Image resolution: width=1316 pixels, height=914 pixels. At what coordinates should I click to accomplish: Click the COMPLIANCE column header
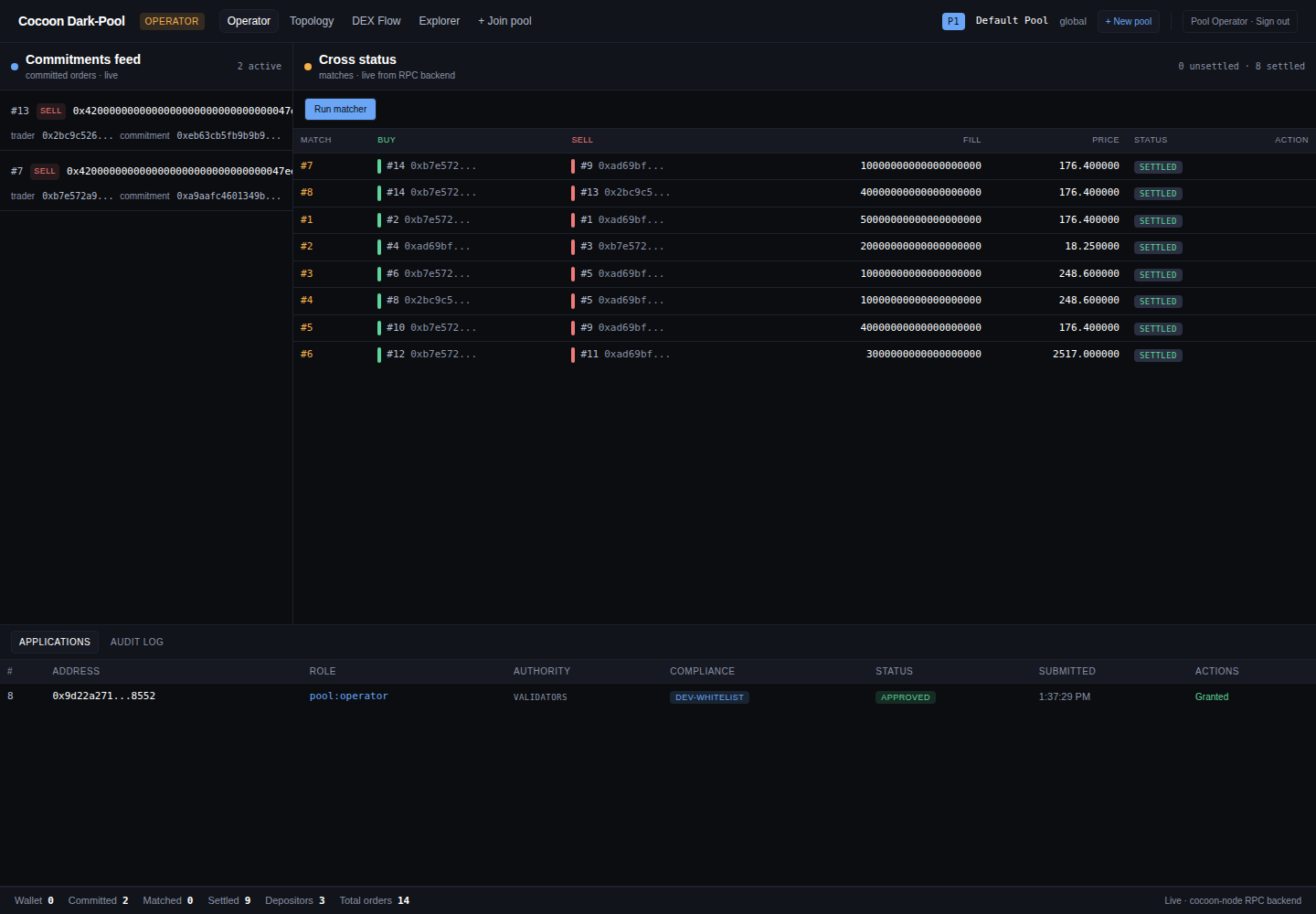(702, 671)
